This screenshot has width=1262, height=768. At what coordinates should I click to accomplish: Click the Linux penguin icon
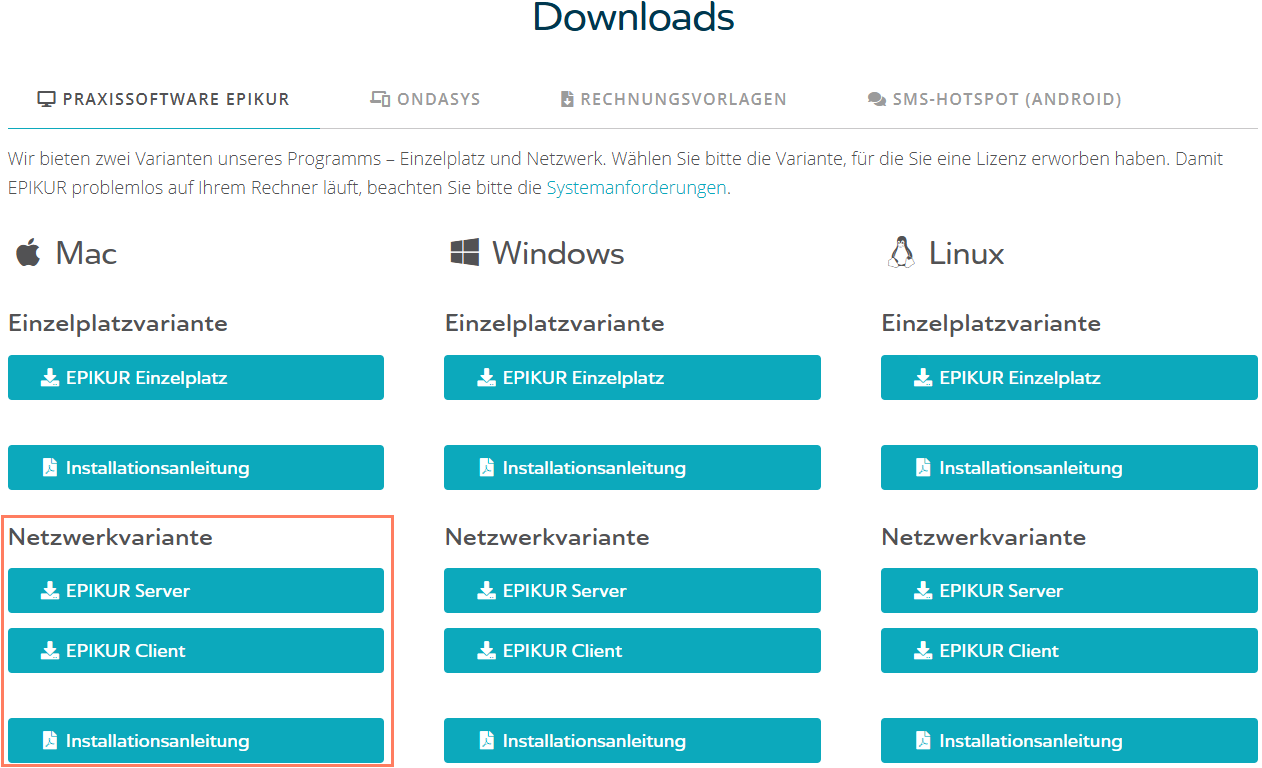click(x=901, y=252)
